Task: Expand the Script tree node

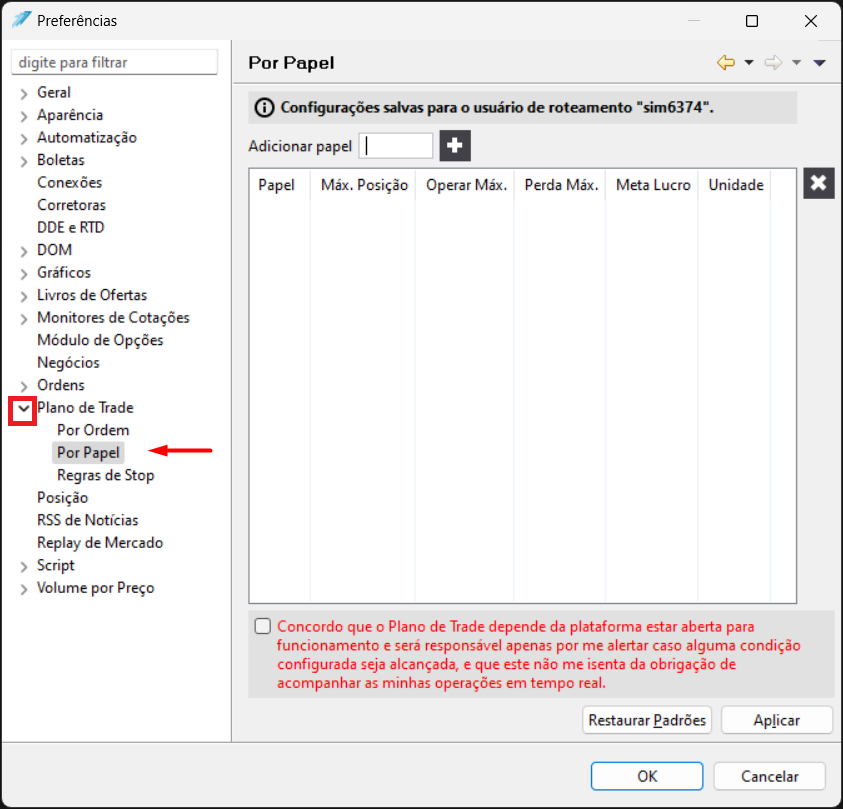Action: click(24, 567)
